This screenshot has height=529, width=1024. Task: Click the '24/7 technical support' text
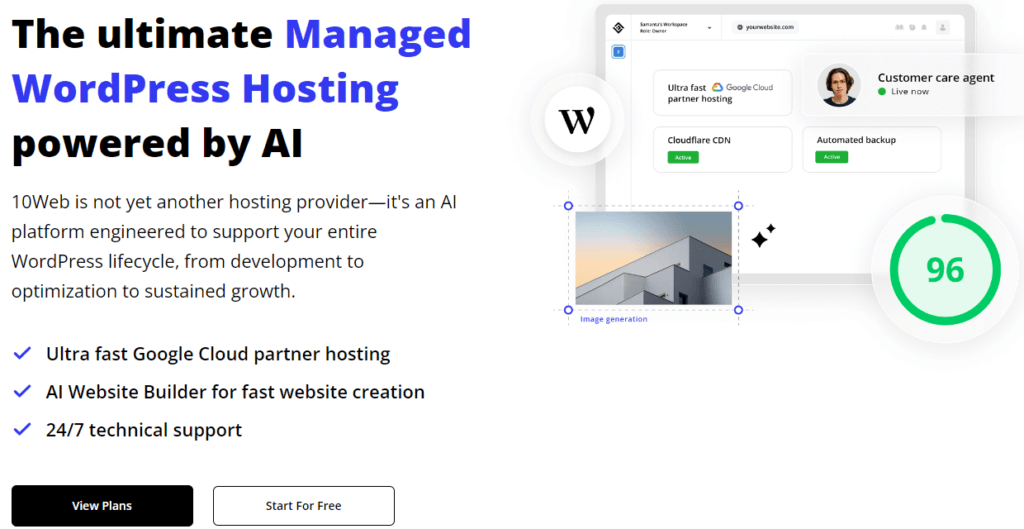(144, 430)
